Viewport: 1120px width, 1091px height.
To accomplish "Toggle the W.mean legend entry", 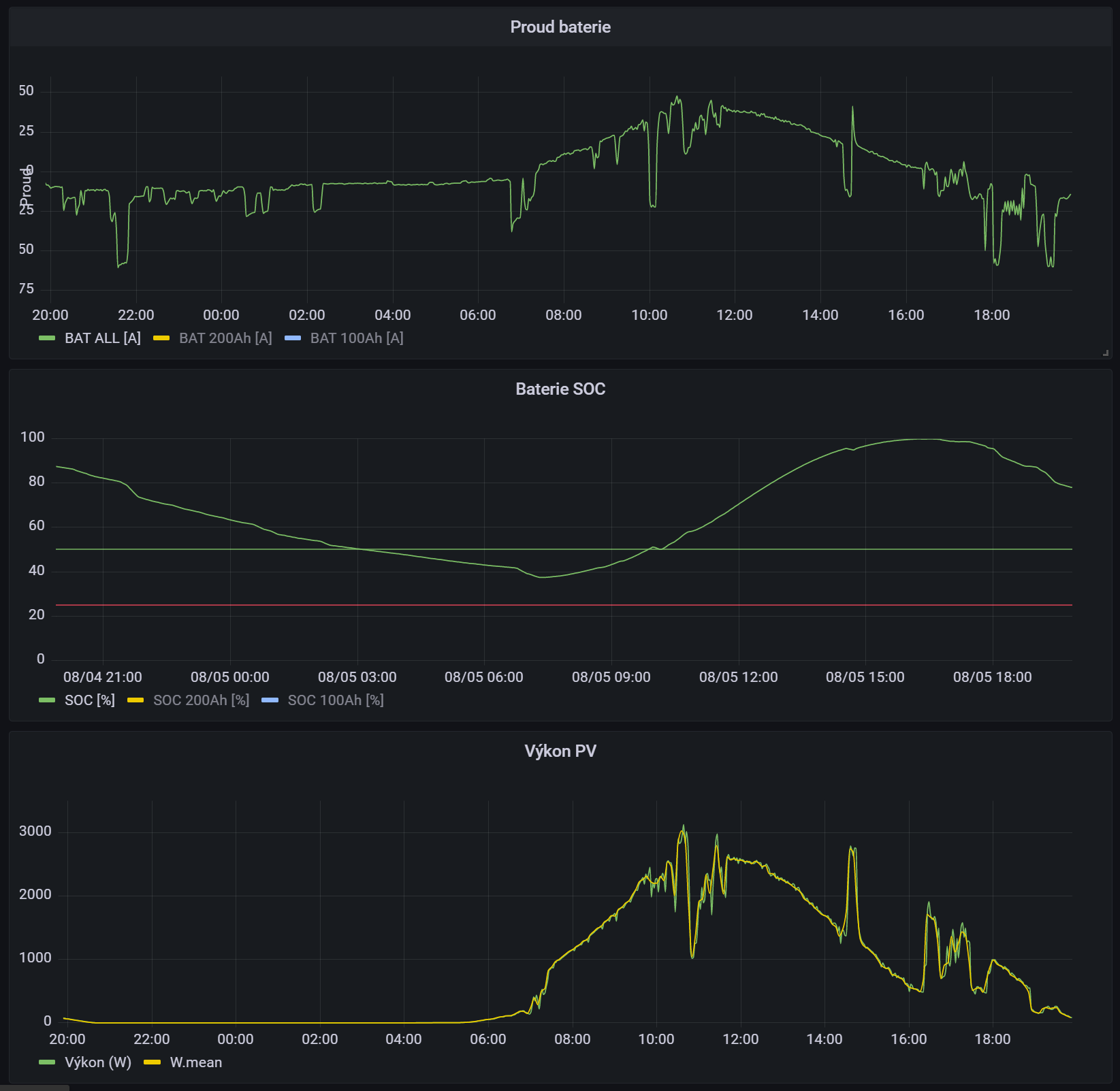I will coord(195,1062).
